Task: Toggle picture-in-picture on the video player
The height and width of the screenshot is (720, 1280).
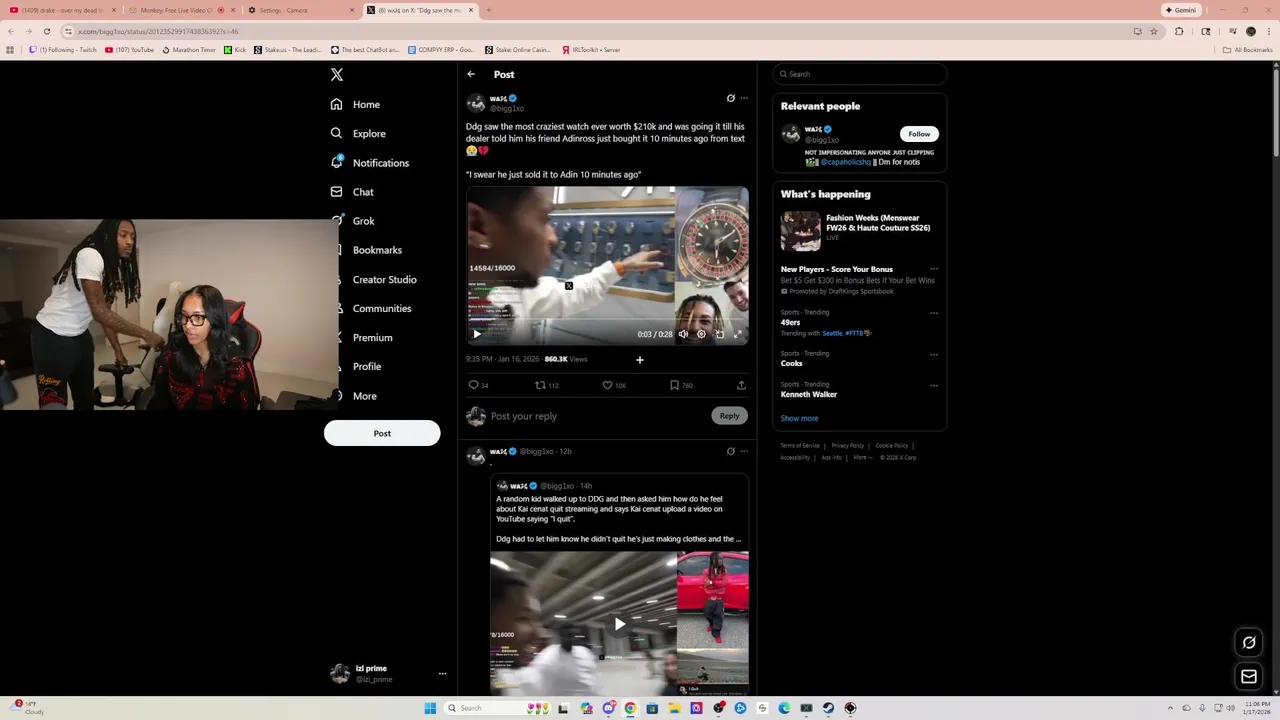Action: coord(719,334)
